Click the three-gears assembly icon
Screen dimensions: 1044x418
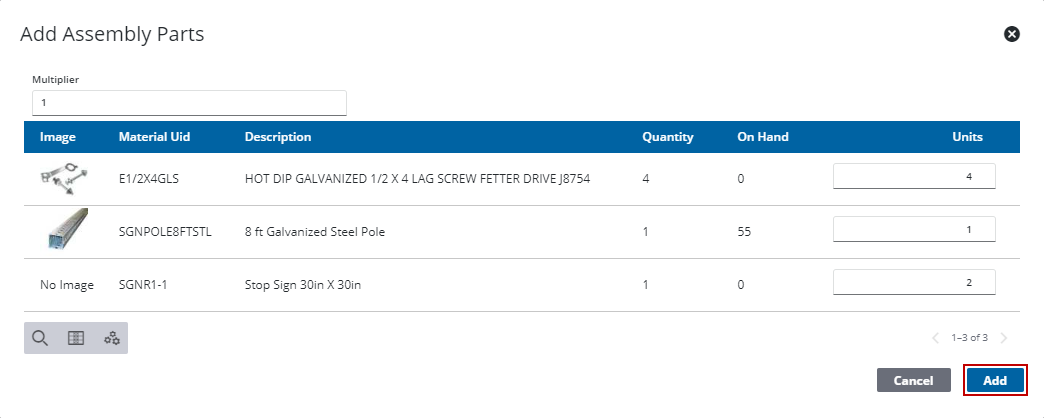(112, 338)
